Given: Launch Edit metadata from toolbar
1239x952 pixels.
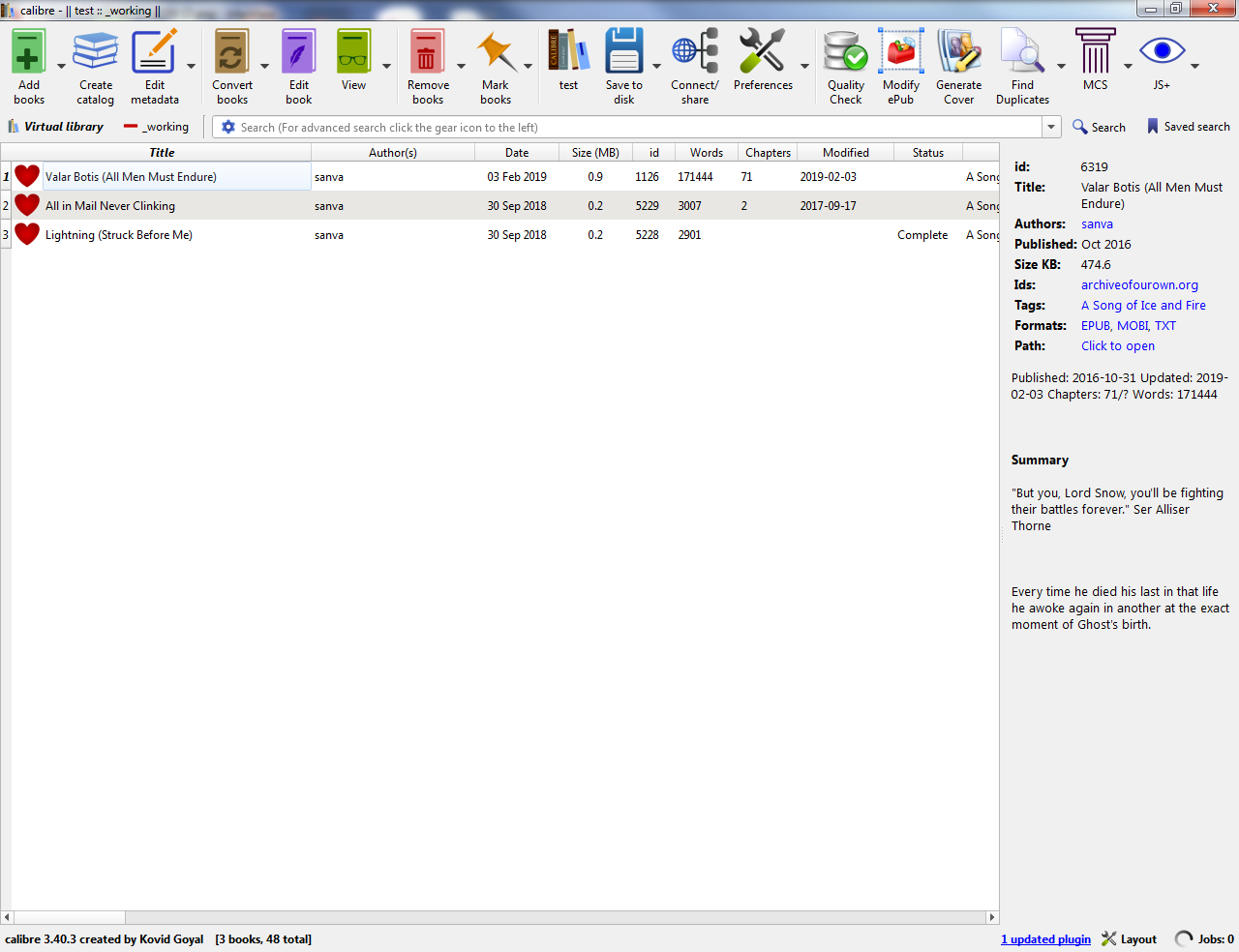Looking at the screenshot, I should [x=155, y=52].
